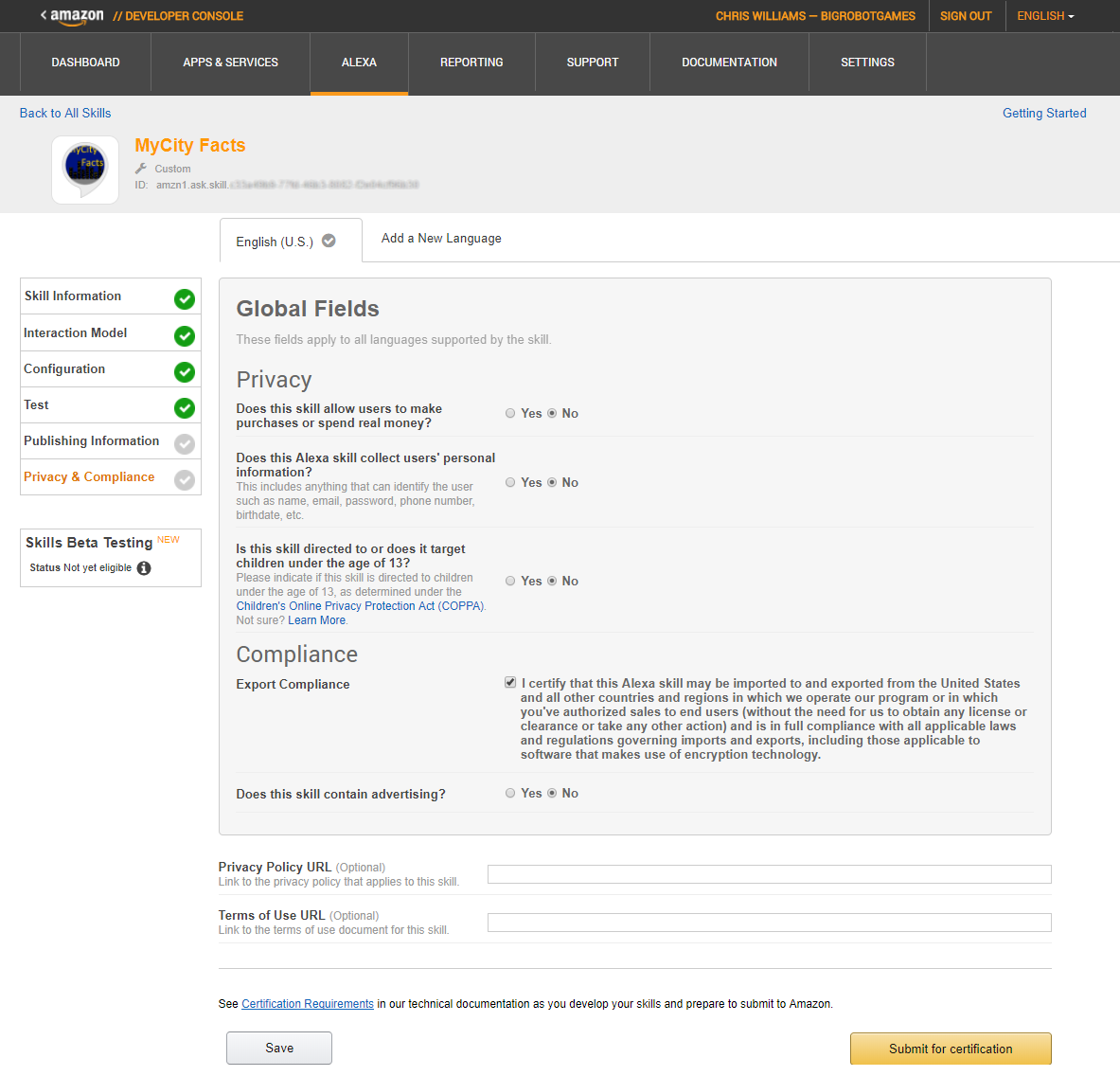Click Submit for certification button

pos(951,1049)
